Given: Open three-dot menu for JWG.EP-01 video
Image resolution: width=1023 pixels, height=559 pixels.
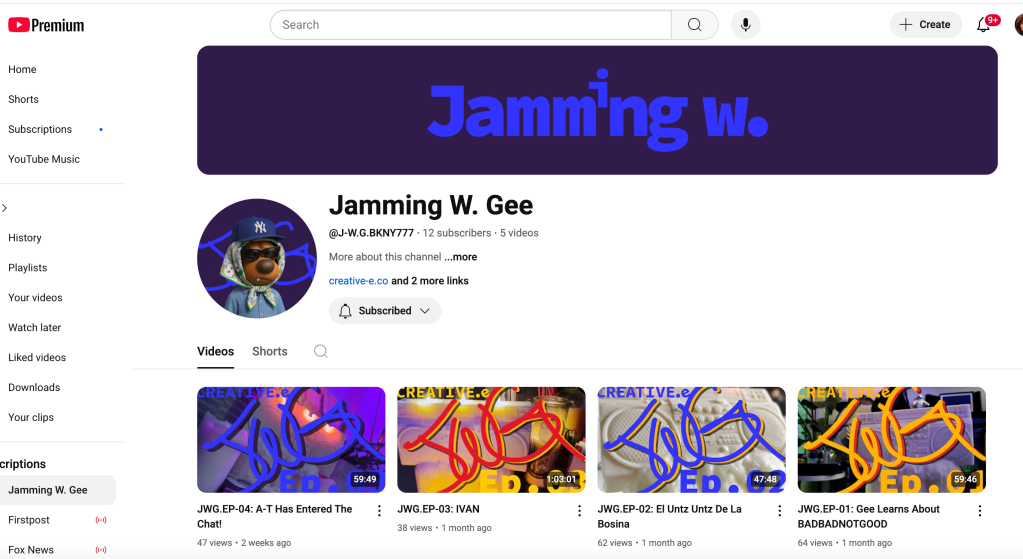Looking at the screenshot, I should tap(979, 511).
